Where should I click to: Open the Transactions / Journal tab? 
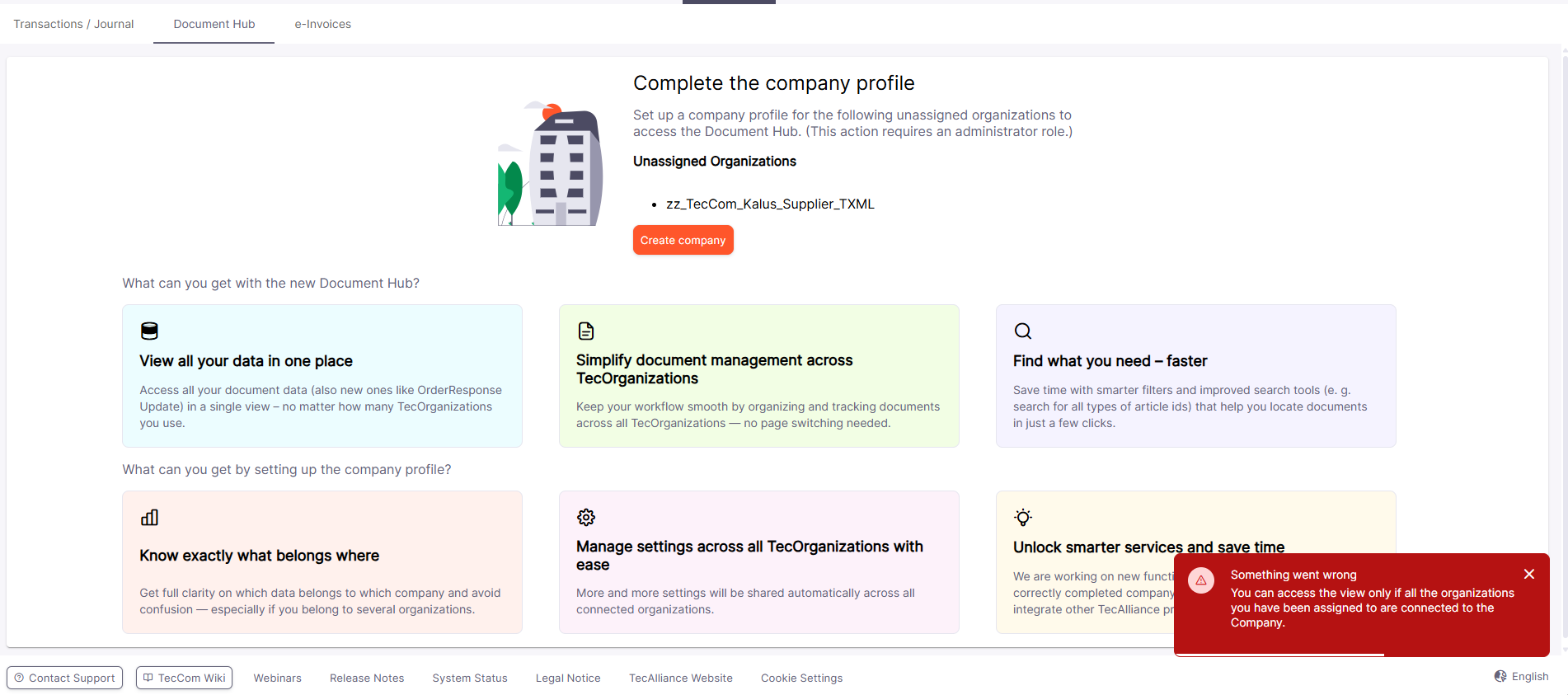pos(73,24)
